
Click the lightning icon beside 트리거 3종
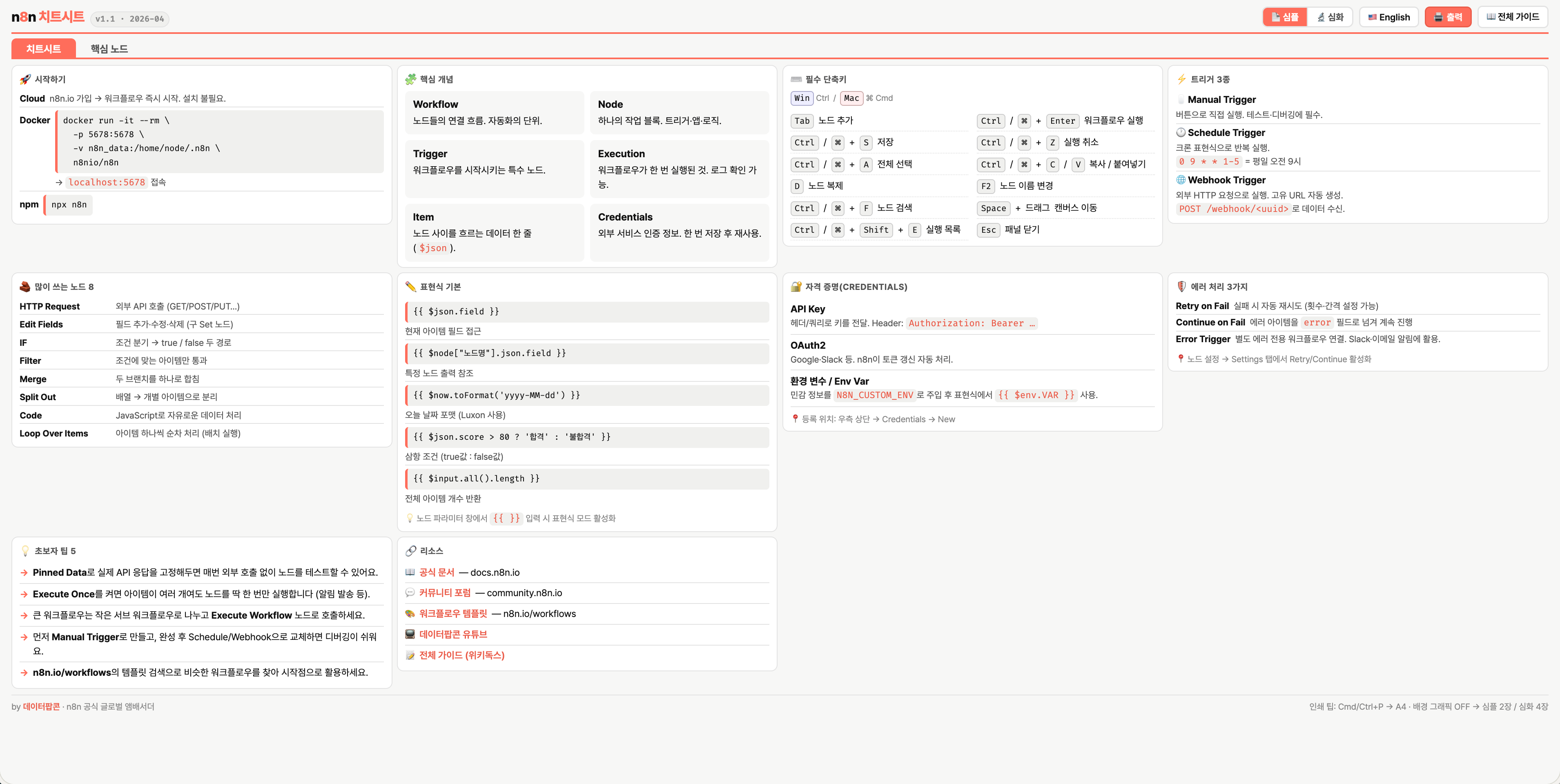pyautogui.click(x=1181, y=79)
